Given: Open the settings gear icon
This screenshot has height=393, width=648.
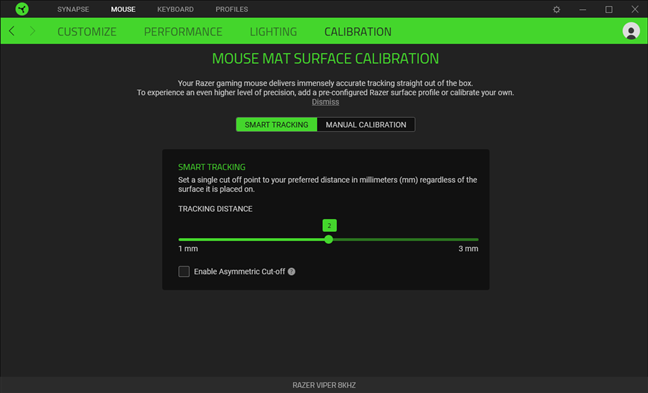Looking at the screenshot, I should [x=557, y=9].
